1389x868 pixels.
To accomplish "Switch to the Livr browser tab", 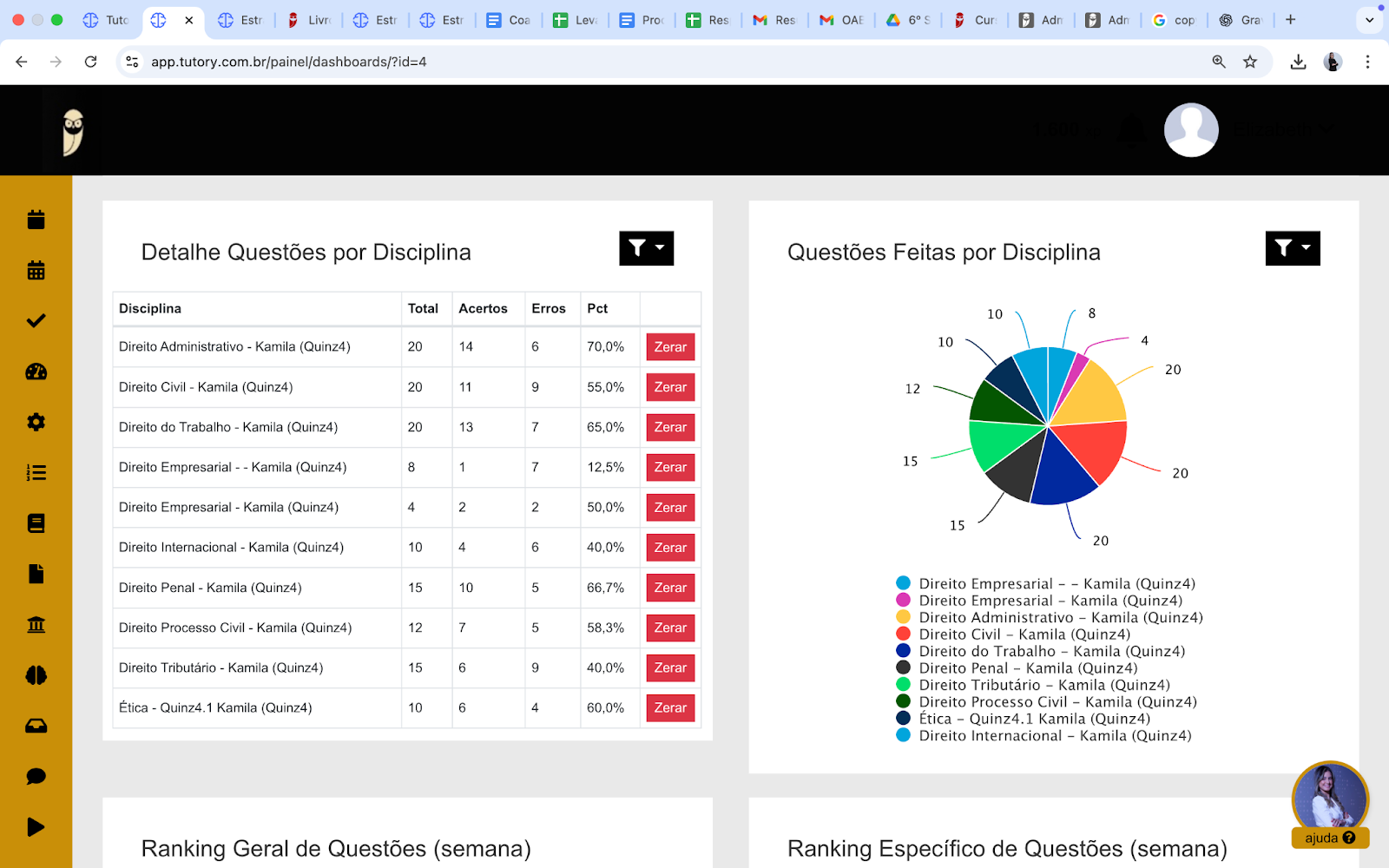I will [310, 20].
